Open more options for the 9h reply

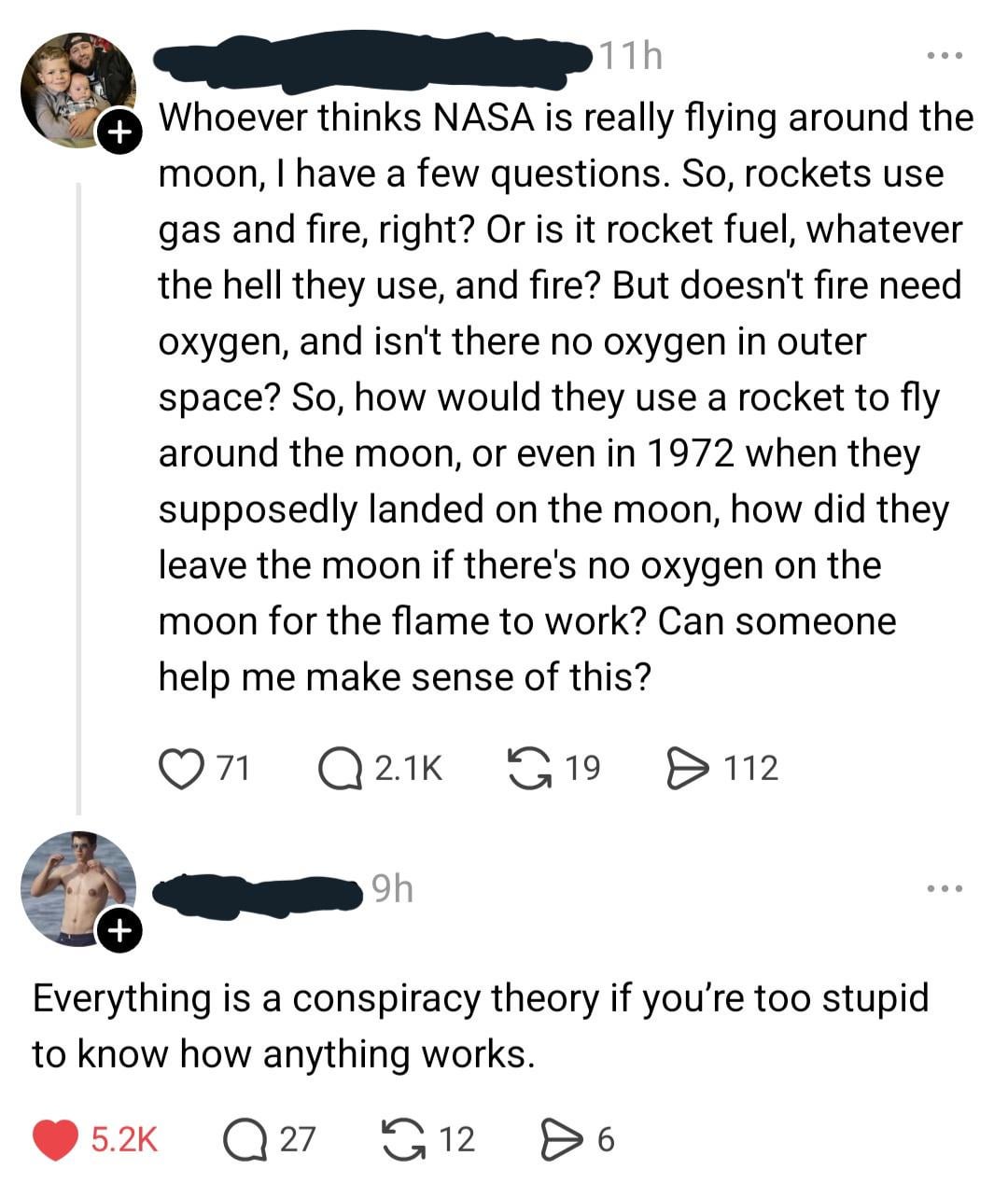tap(944, 887)
